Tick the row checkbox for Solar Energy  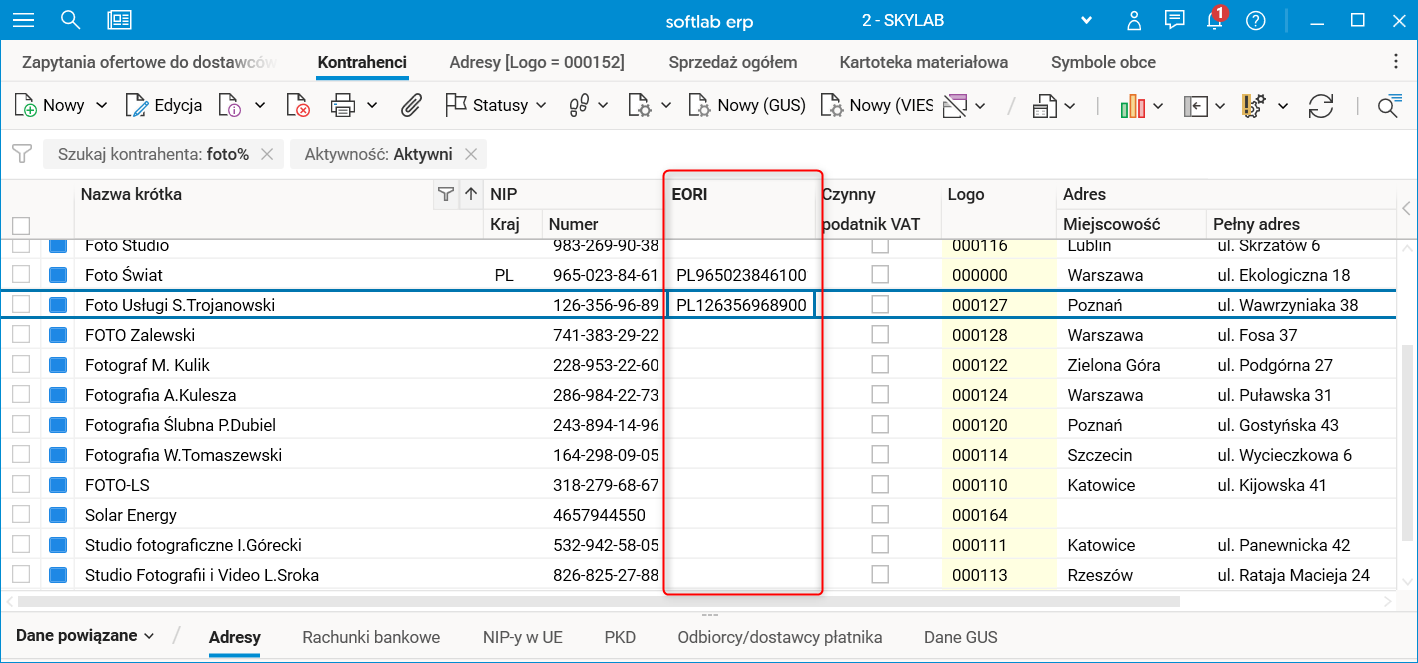pos(21,515)
